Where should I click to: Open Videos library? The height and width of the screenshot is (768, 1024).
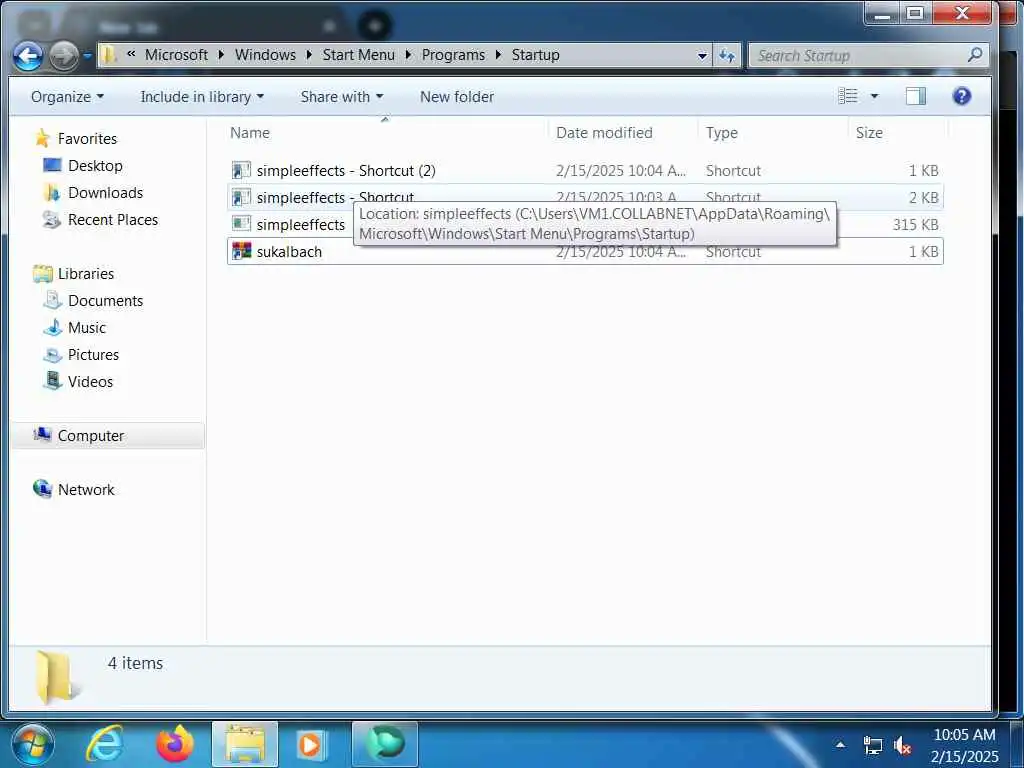(x=90, y=381)
